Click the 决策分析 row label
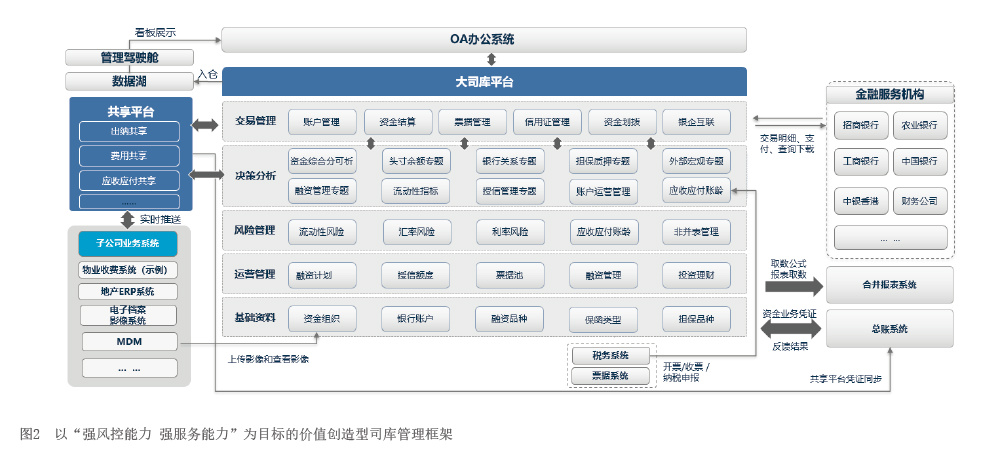Image resolution: width=983 pixels, height=470 pixels. (255, 176)
